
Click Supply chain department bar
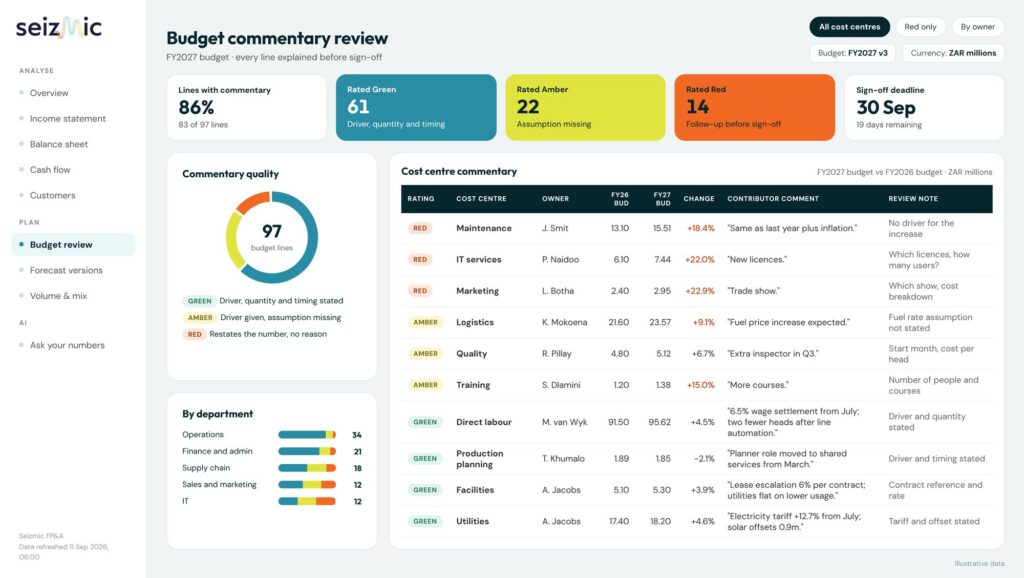pos(307,468)
